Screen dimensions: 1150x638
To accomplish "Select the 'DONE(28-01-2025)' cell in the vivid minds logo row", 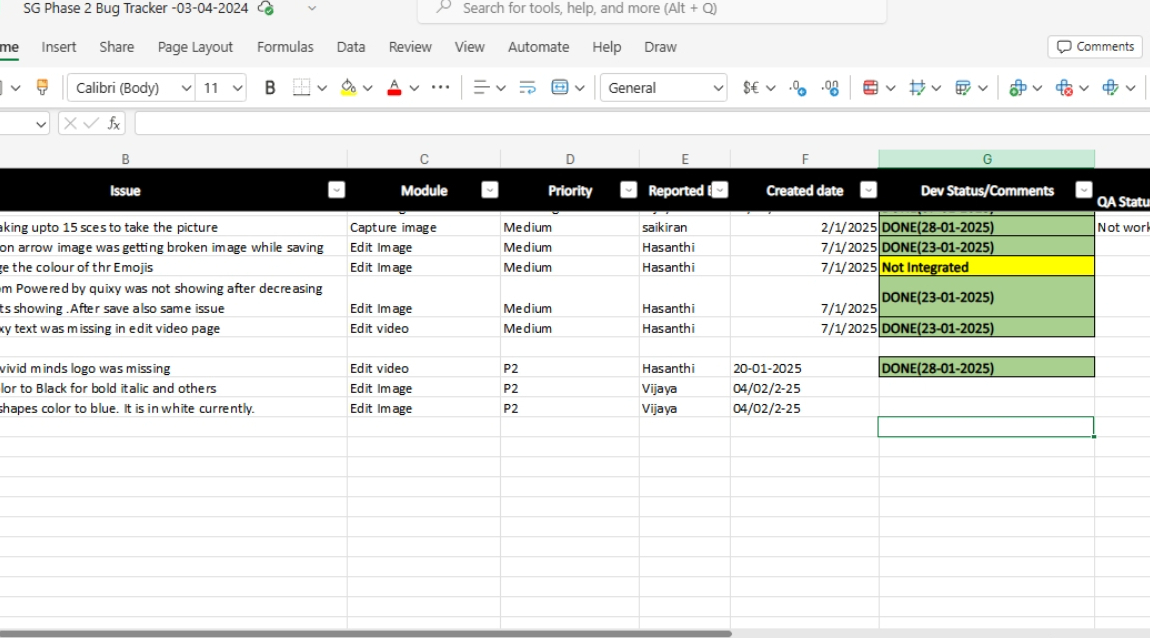I will (986, 367).
